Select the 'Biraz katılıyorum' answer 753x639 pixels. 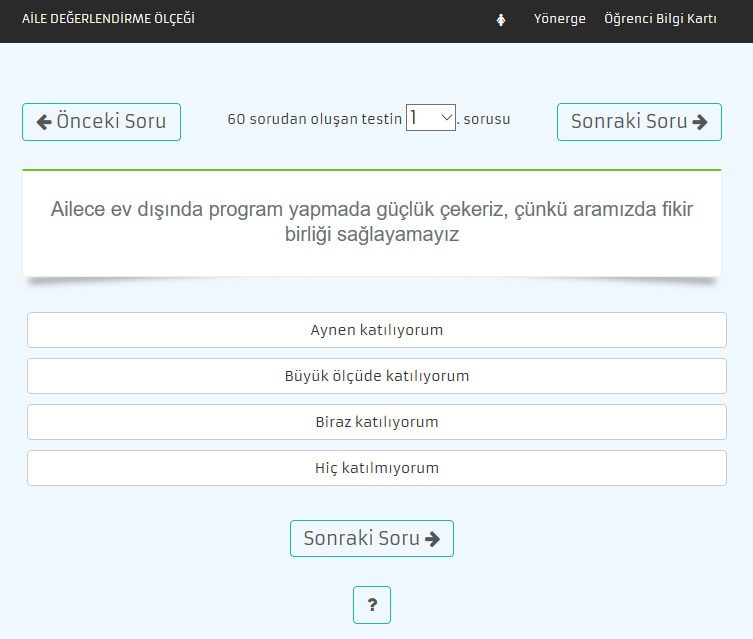(377, 422)
